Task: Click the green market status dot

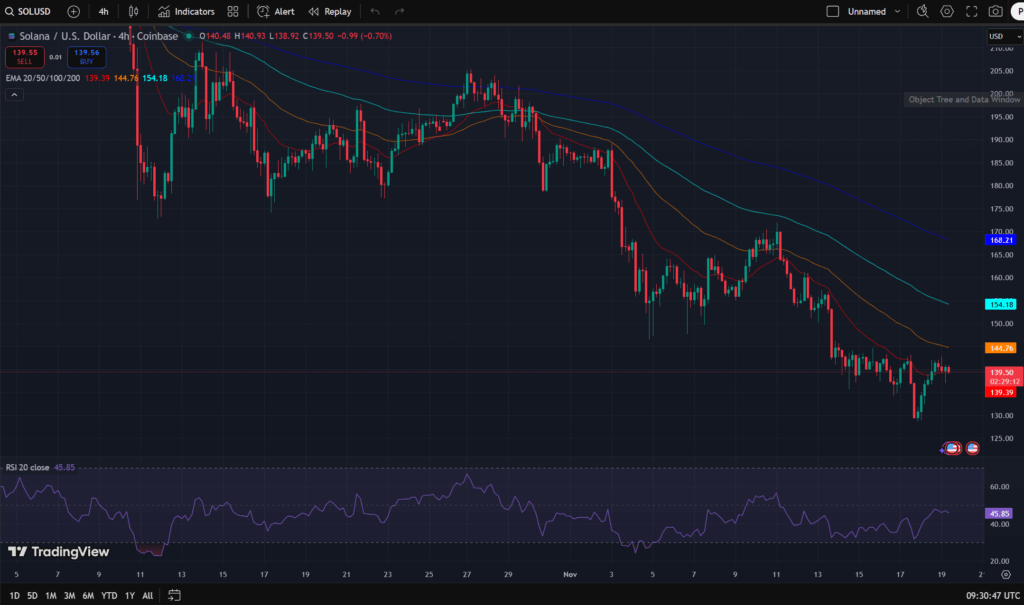Action: coord(189,36)
